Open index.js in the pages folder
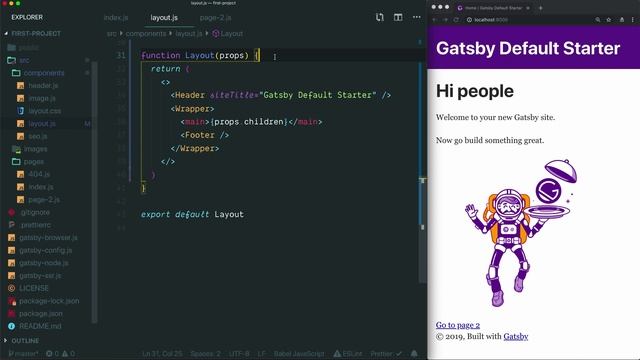640x360 pixels. click(40, 187)
